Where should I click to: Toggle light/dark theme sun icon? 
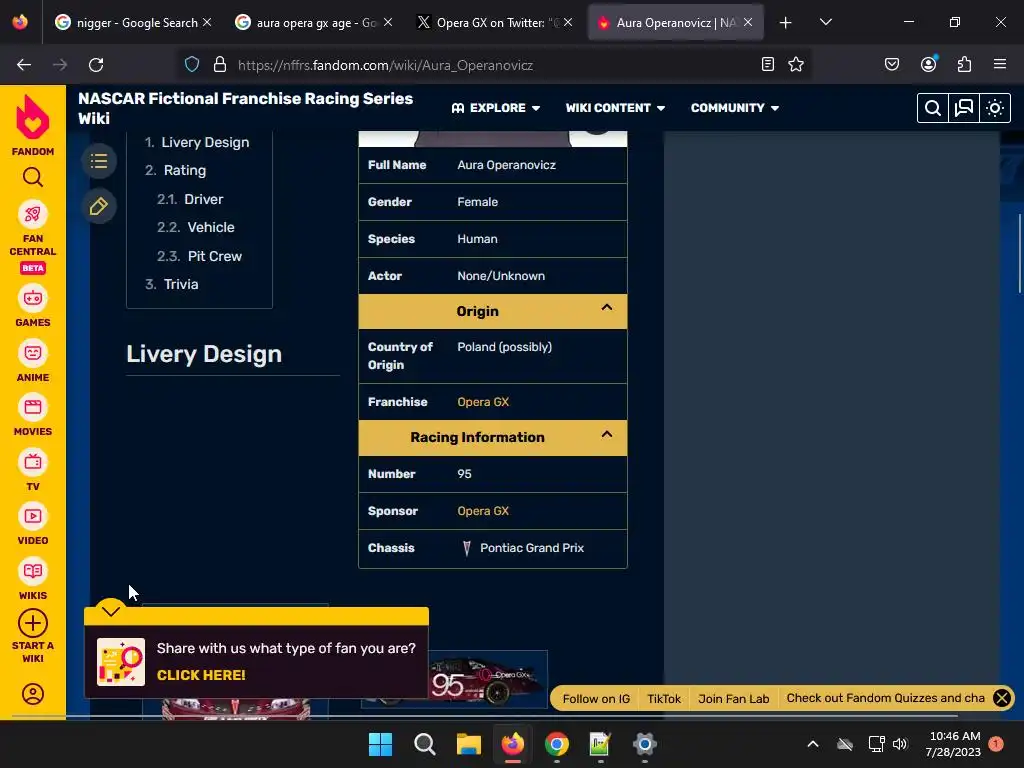pos(995,108)
